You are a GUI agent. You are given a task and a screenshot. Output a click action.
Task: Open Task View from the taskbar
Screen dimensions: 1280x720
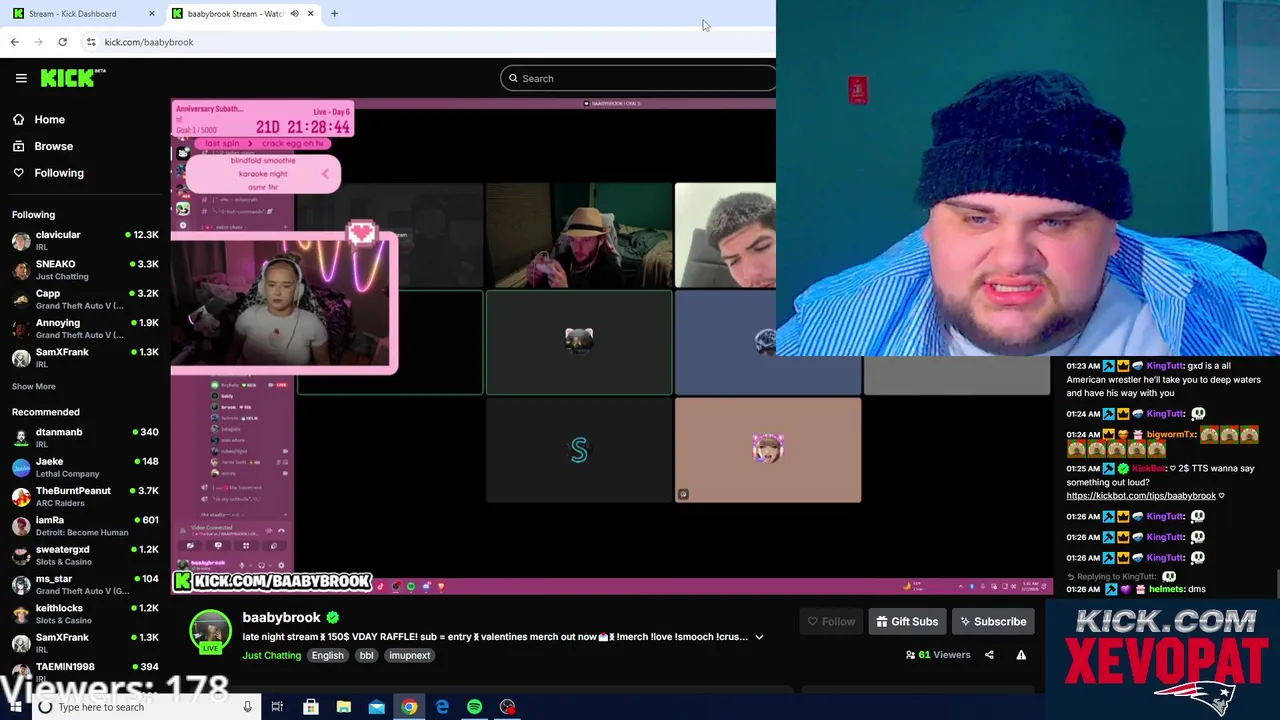[277, 707]
